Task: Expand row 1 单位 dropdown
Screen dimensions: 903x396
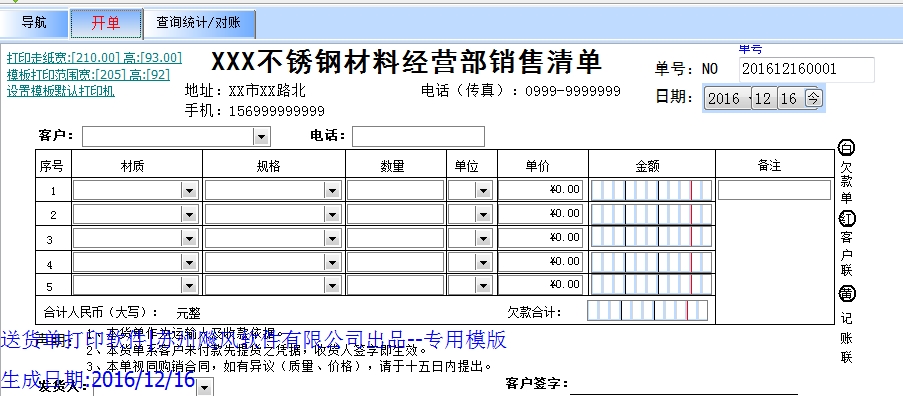Action: (483, 191)
